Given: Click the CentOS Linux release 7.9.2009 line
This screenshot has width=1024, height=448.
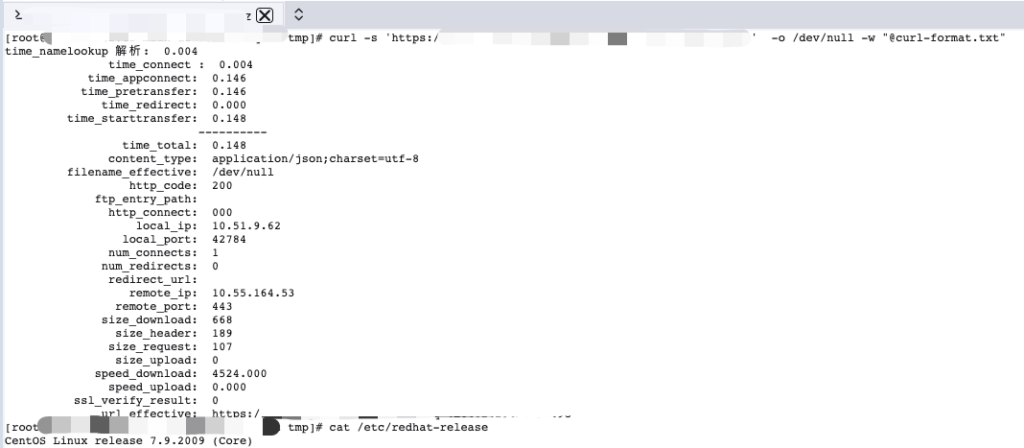Looking at the screenshot, I should tap(129, 441).
